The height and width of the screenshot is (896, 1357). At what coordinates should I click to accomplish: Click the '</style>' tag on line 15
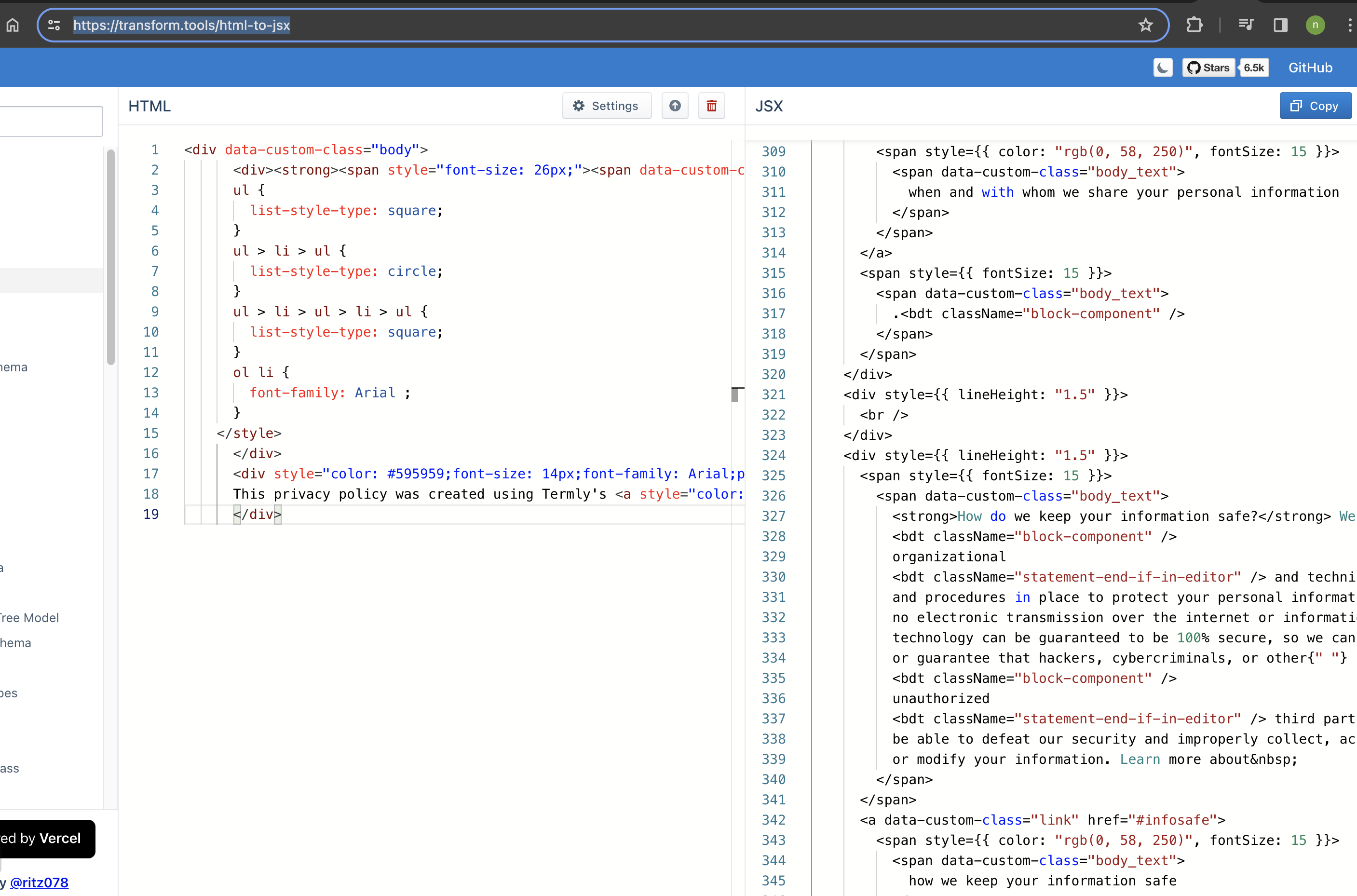(249, 433)
